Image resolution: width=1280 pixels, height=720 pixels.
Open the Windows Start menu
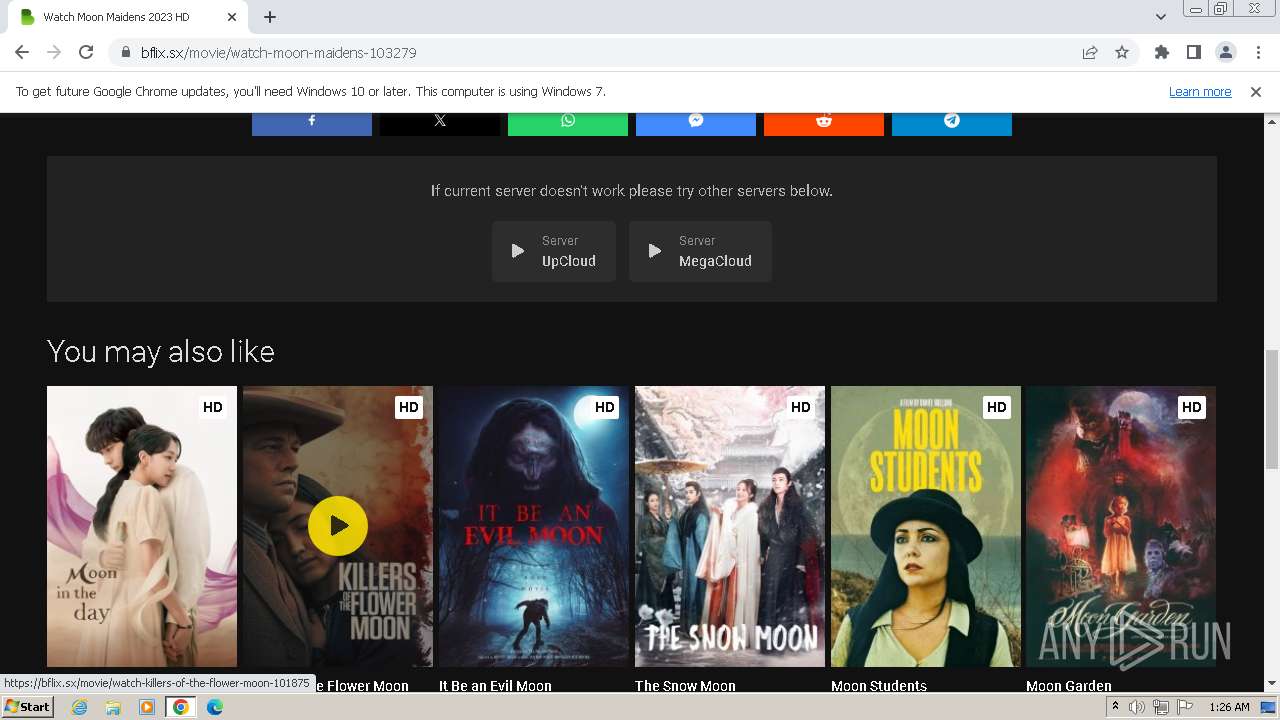tap(27, 706)
